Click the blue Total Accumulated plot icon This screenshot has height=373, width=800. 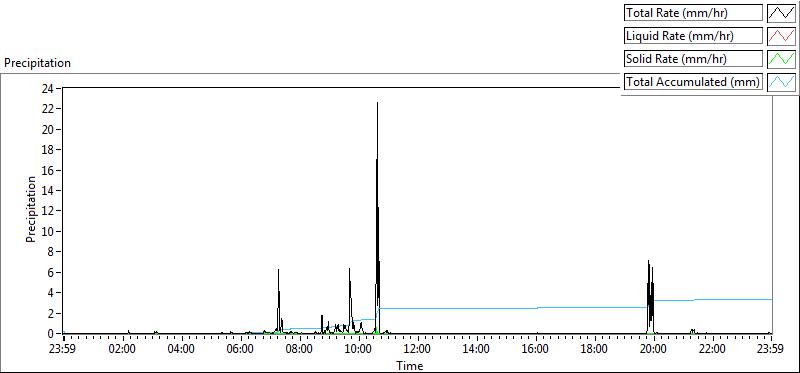[781, 82]
